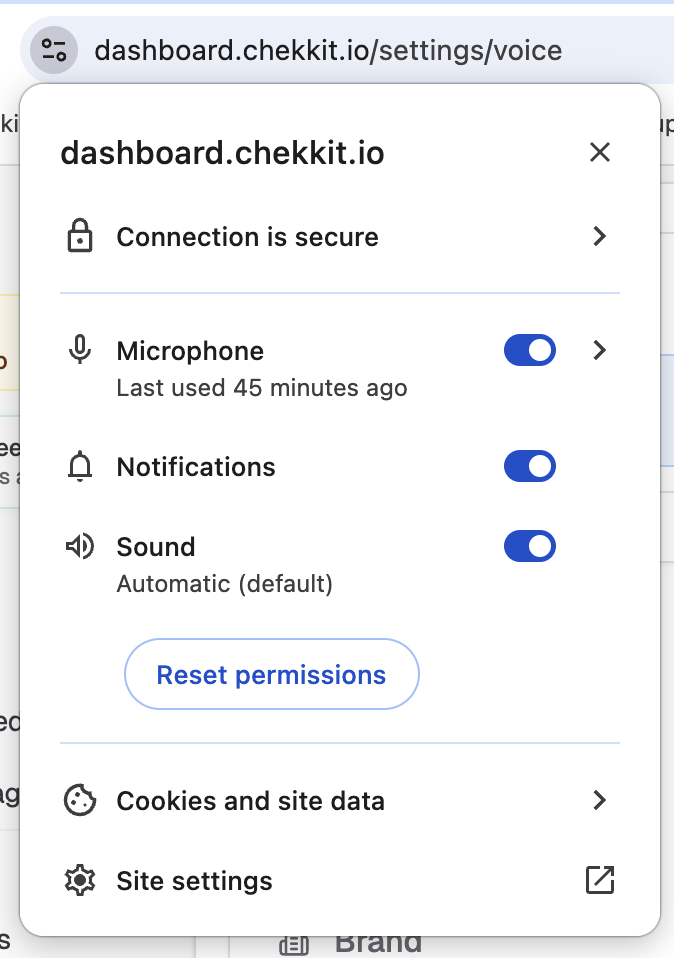The width and height of the screenshot is (674, 958).
Task: Switch off the Sound toggle
Action: (530, 546)
